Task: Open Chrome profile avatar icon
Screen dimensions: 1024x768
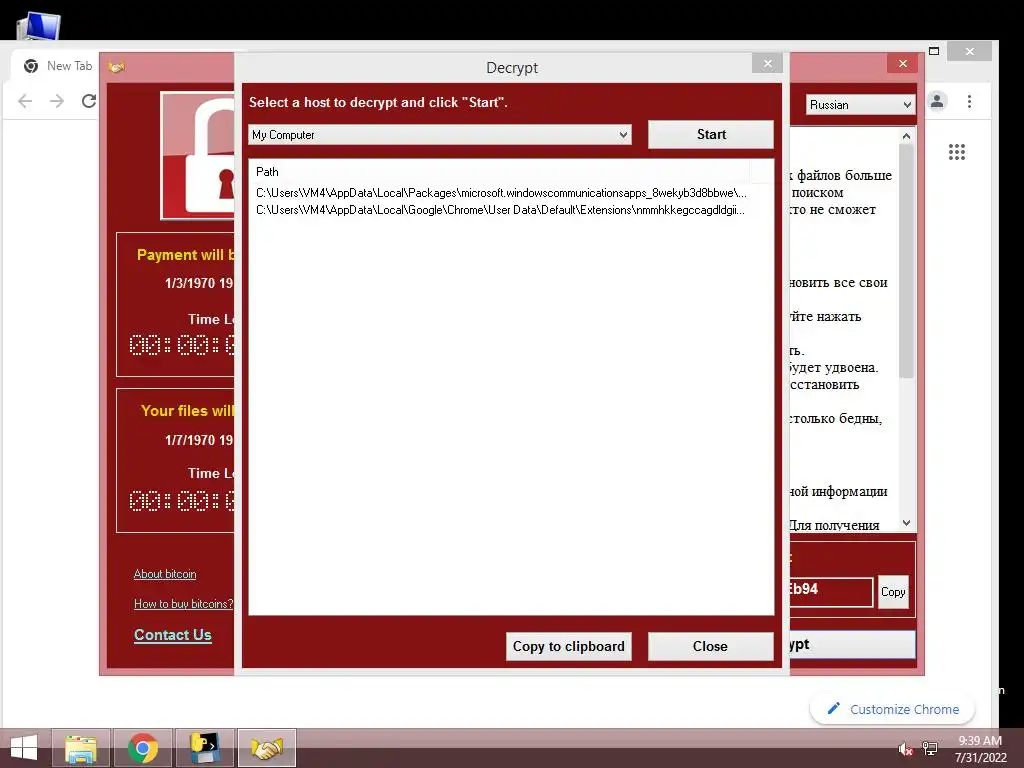Action: coord(937,101)
